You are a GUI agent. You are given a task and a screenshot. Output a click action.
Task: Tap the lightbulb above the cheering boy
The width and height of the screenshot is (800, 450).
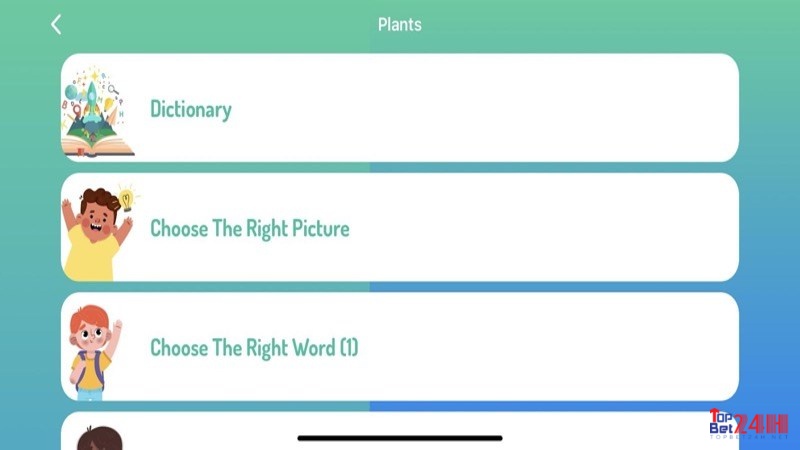(x=126, y=198)
